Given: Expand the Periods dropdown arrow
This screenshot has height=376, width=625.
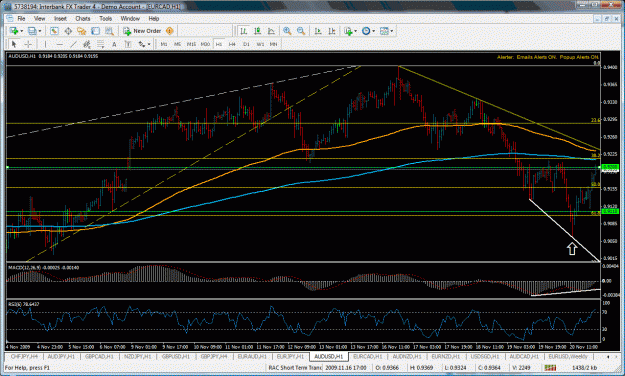Looking at the screenshot, I should tap(373, 31).
